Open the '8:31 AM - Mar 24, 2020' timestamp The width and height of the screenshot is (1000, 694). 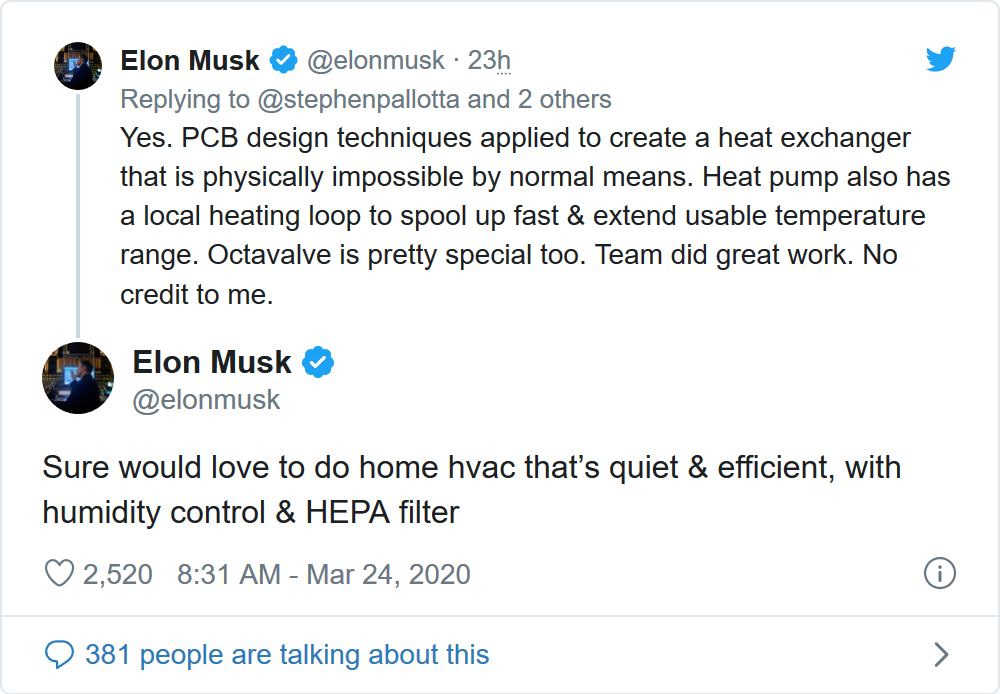click(x=323, y=574)
